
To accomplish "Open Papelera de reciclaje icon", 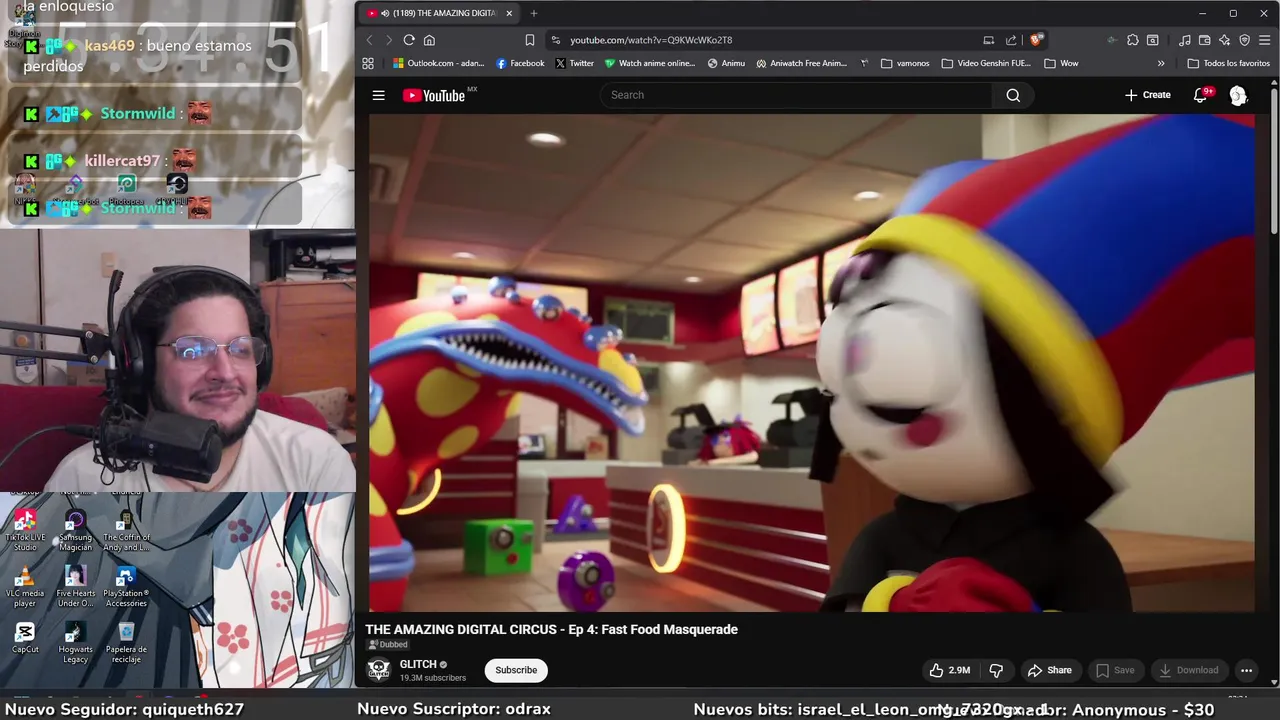I will point(126,642).
